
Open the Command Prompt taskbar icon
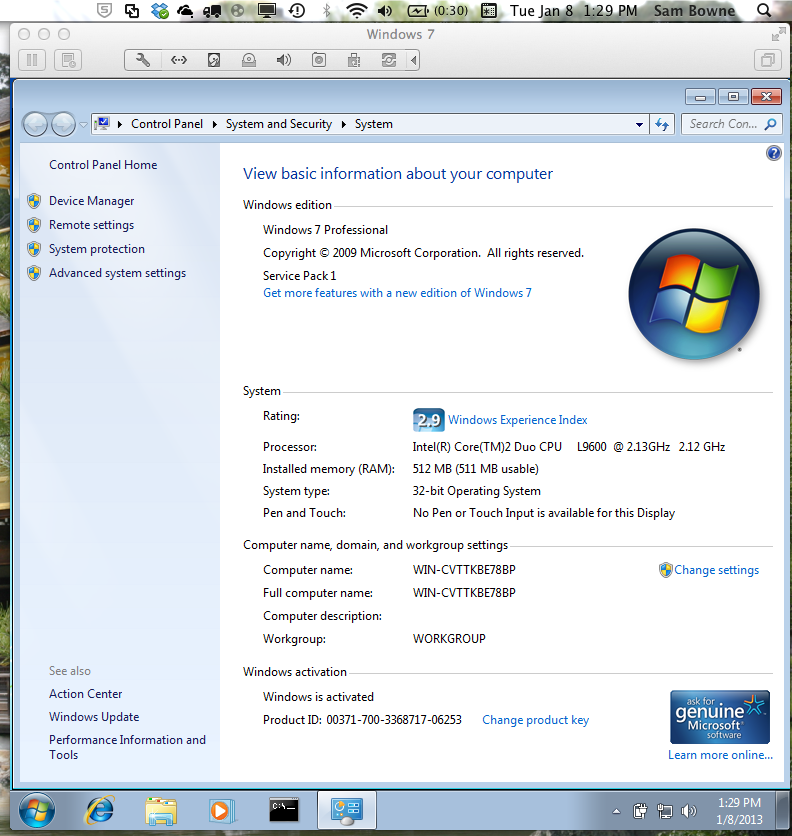pyautogui.click(x=284, y=809)
